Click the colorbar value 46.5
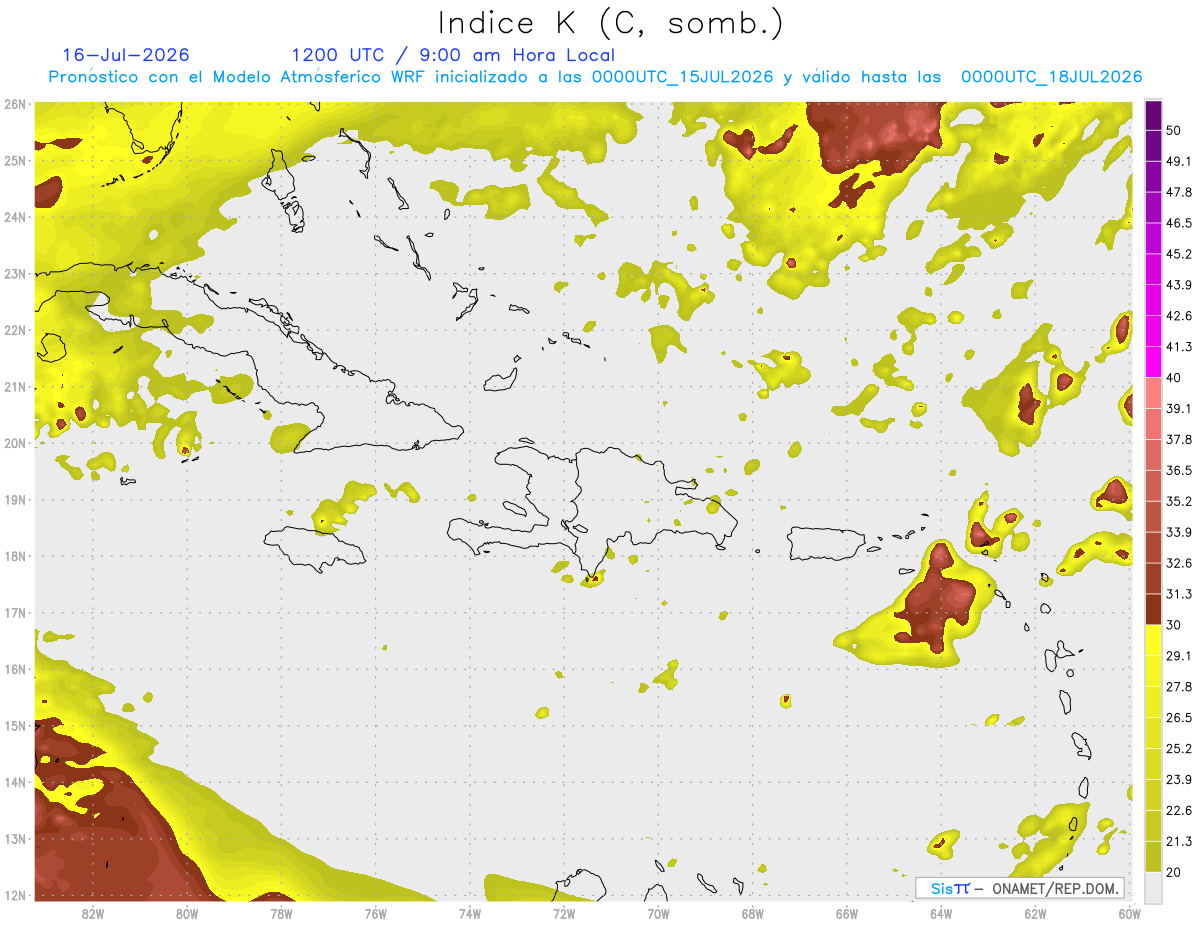Screen dimensions: 1200x927 (x=1179, y=223)
